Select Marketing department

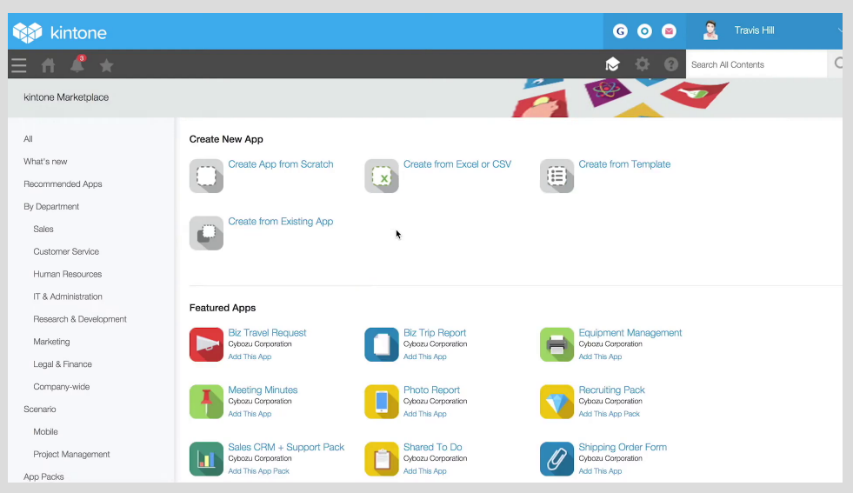tap(52, 342)
